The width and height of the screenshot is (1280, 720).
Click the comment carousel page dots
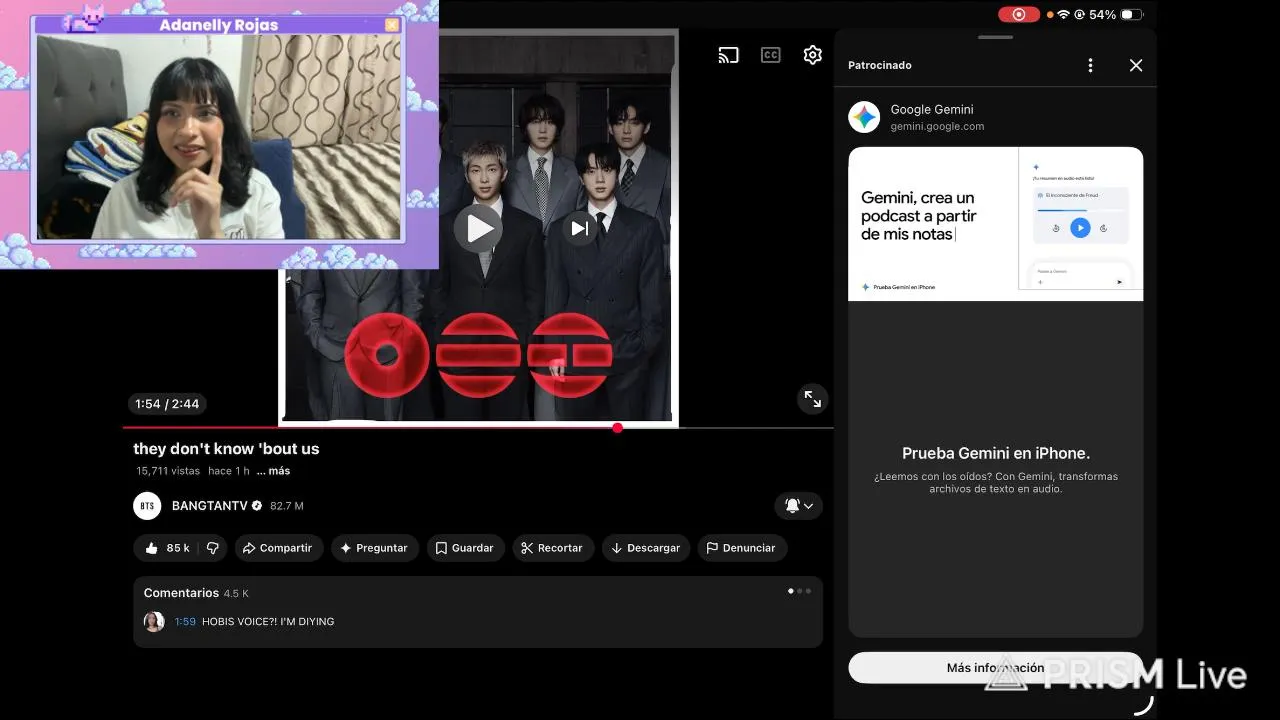pos(799,591)
